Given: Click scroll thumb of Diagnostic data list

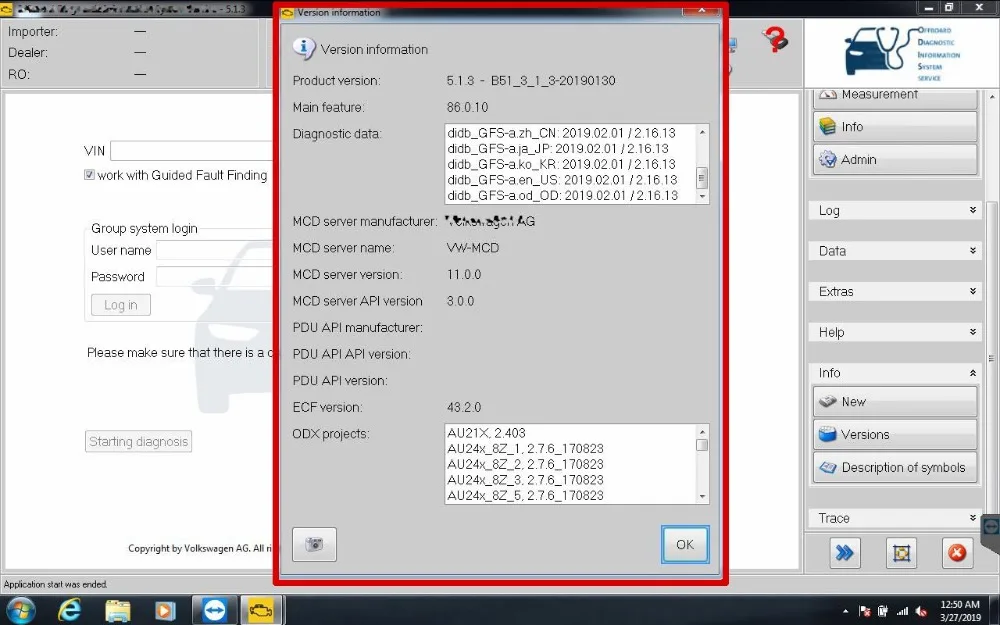Looking at the screenshot, I should (x=702, y=177).
